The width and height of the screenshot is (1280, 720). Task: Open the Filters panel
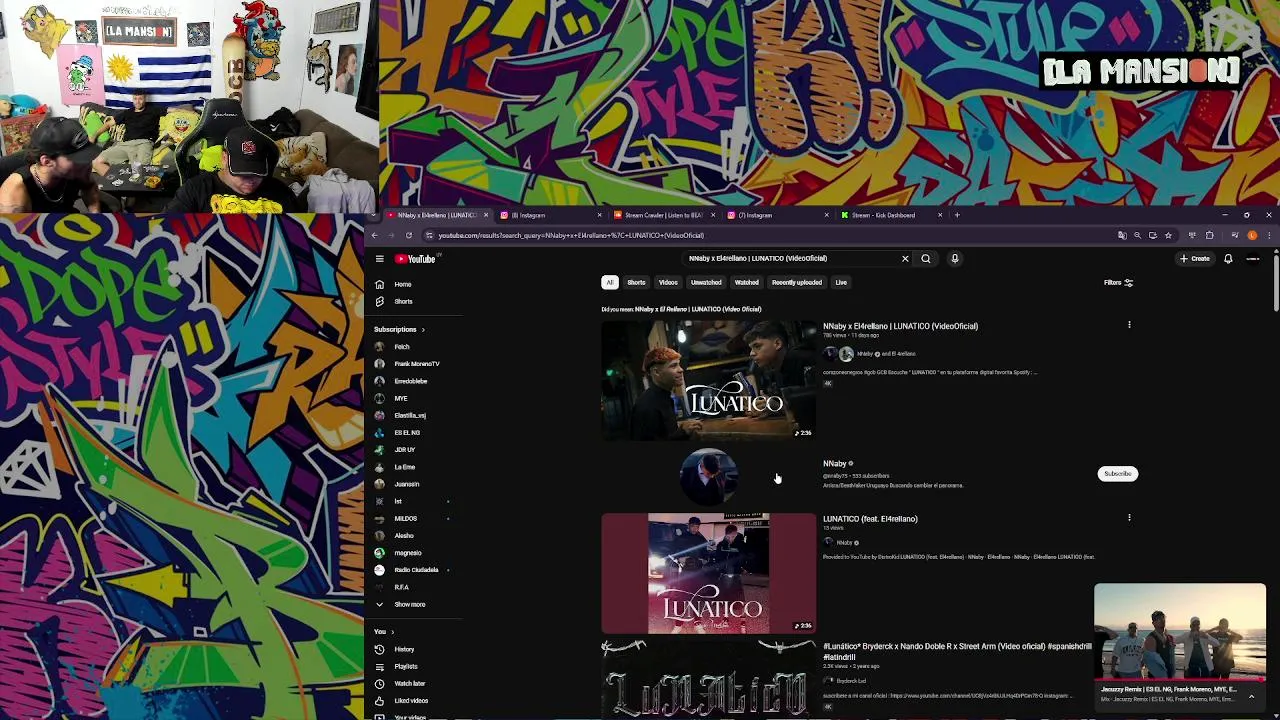click(1118, 283)
